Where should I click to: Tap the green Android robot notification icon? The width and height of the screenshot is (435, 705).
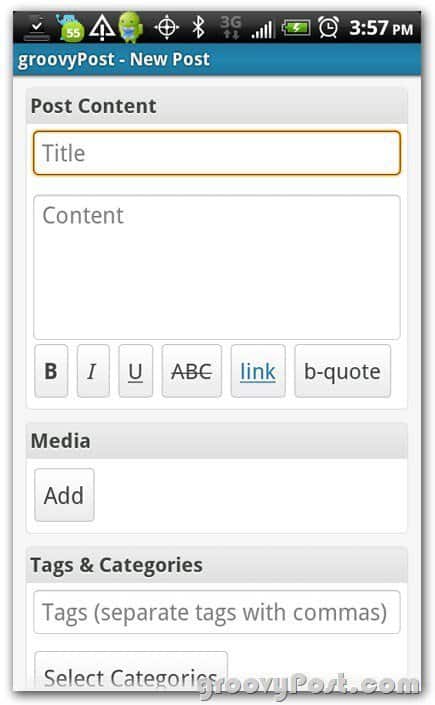coord(131,27)
